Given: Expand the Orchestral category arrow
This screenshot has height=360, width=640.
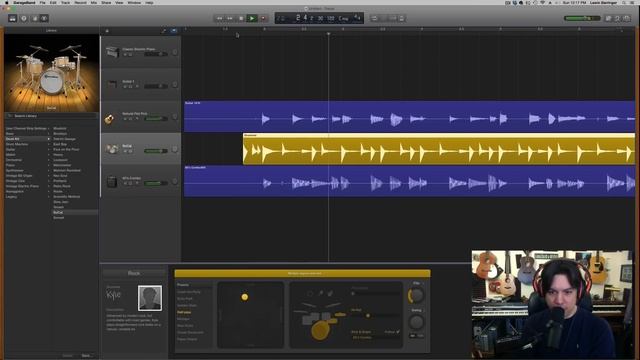Looking at the screenshot, I should click(x=49, y=160).
